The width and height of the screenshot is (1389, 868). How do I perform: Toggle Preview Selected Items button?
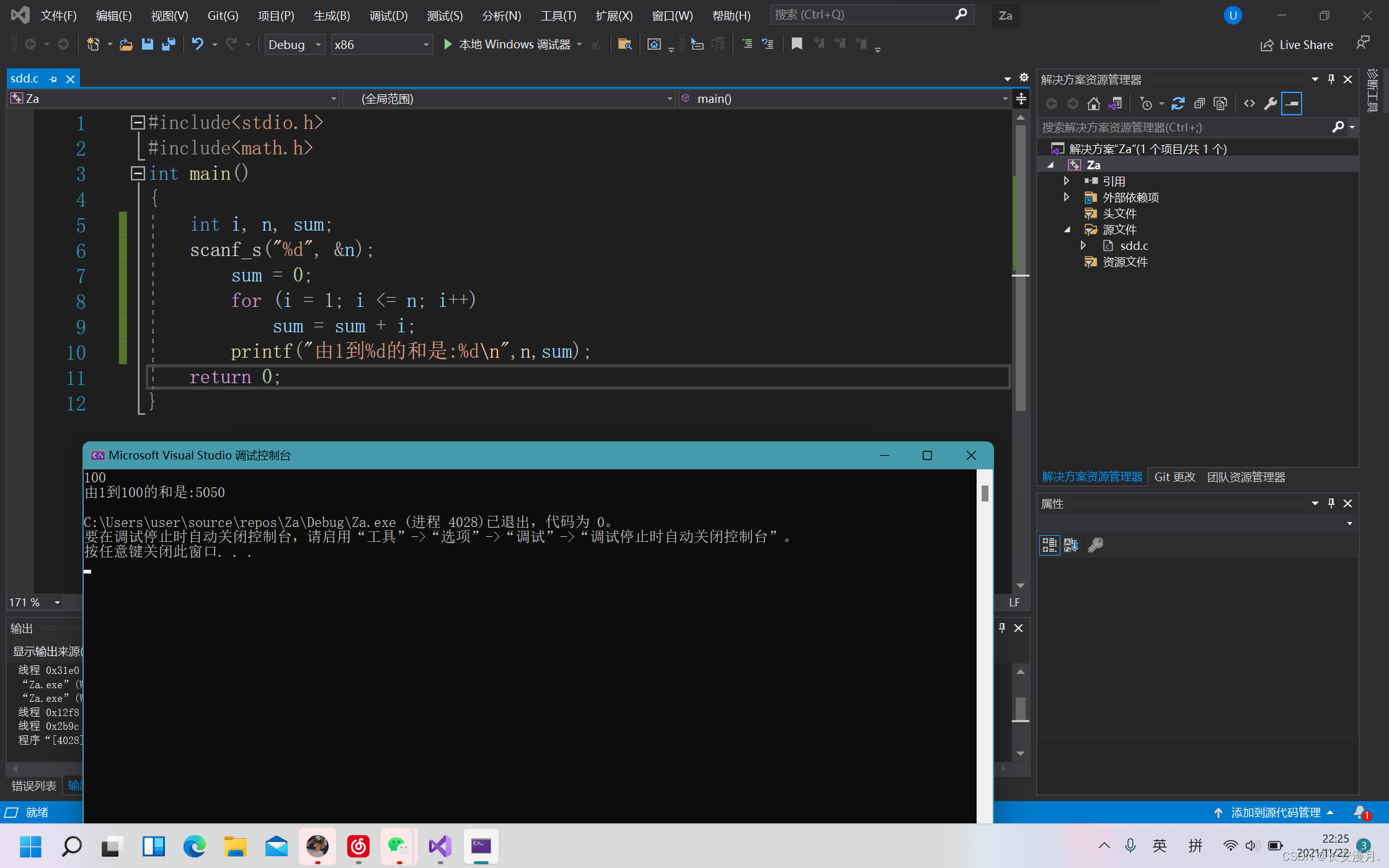1292,104
